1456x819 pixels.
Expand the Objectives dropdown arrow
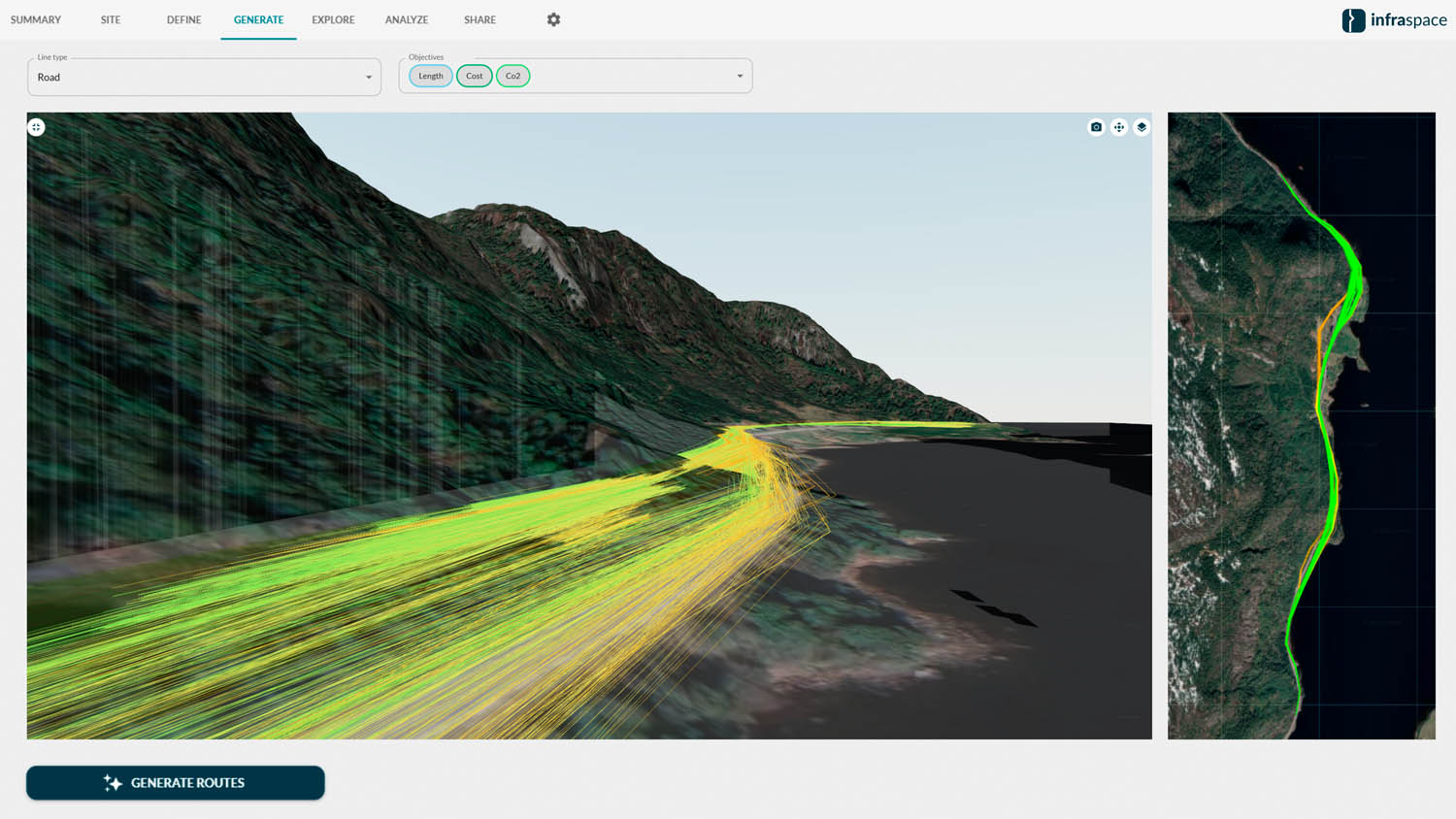point(740,76)
